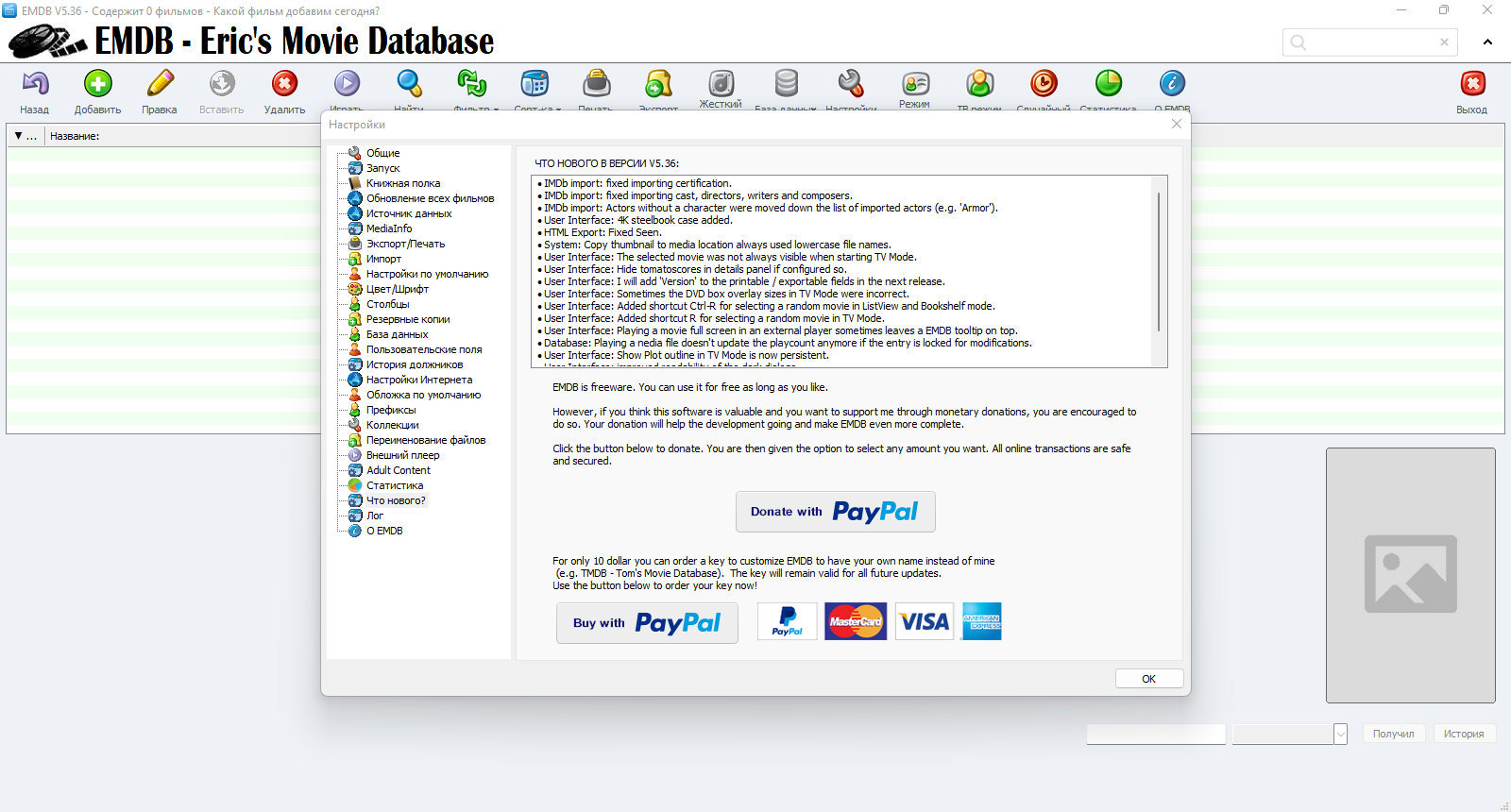Click the История button
1511x812 pixels.
[x=1464, y=734]
